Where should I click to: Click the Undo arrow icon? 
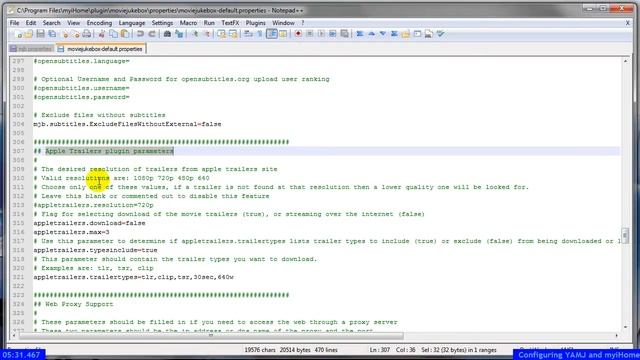(x=140, y=34)
